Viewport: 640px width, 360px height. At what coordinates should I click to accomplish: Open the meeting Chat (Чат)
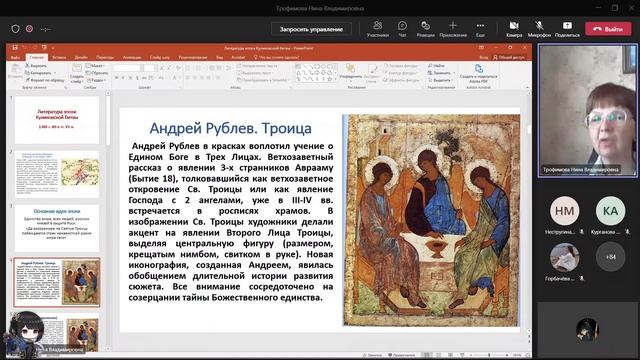[402, 29]
